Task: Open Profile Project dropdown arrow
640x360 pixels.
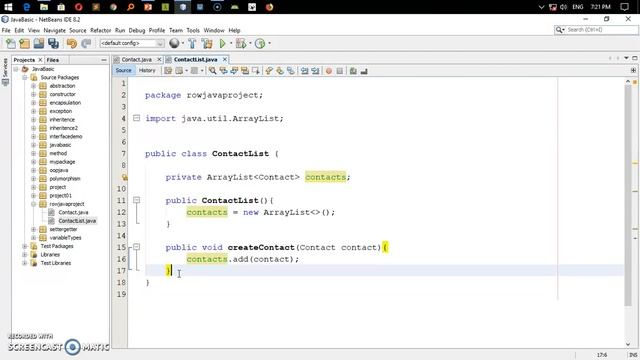Action: click(269, 43)
